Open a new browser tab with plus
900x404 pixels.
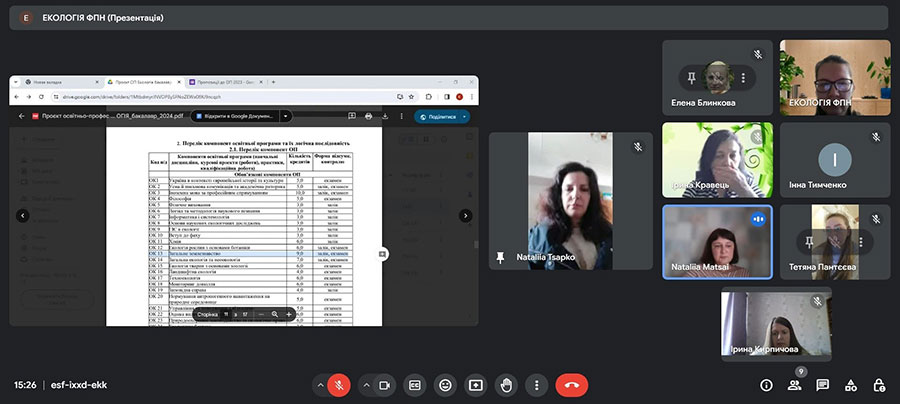tap(273, 83)
